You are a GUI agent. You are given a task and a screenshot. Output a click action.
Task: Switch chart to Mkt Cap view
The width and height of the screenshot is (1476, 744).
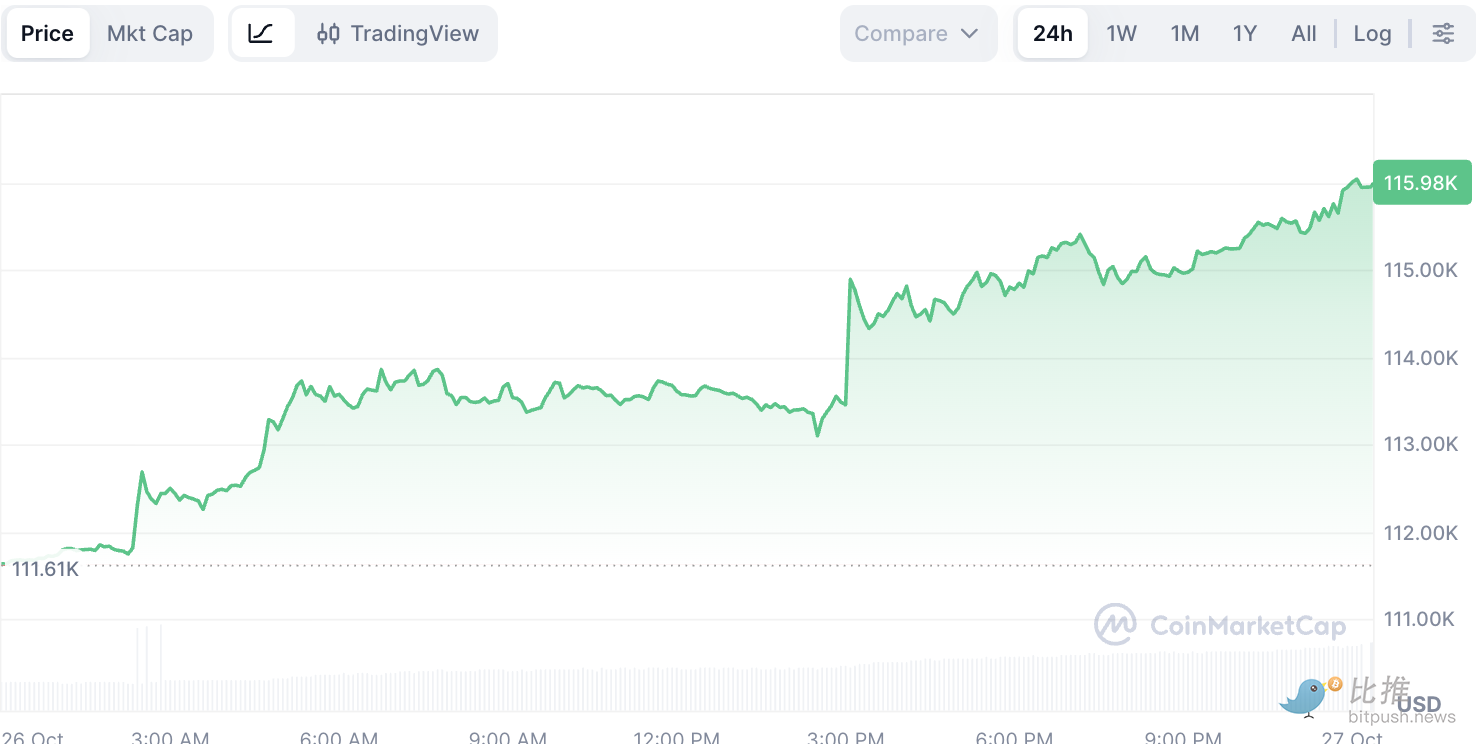click(x=150, y=33)
